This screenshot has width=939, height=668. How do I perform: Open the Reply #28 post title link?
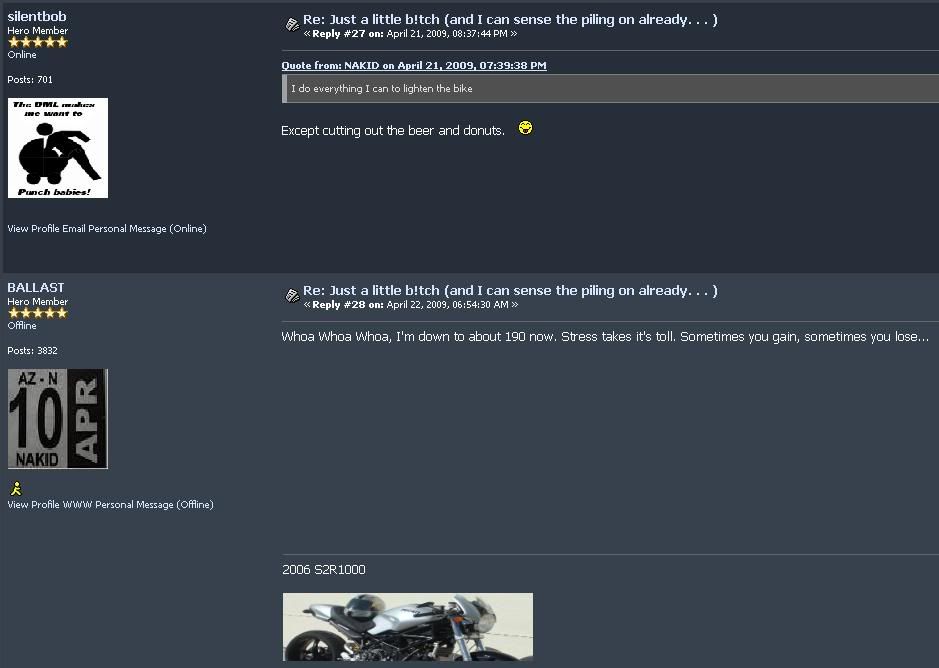coord(510,291)
